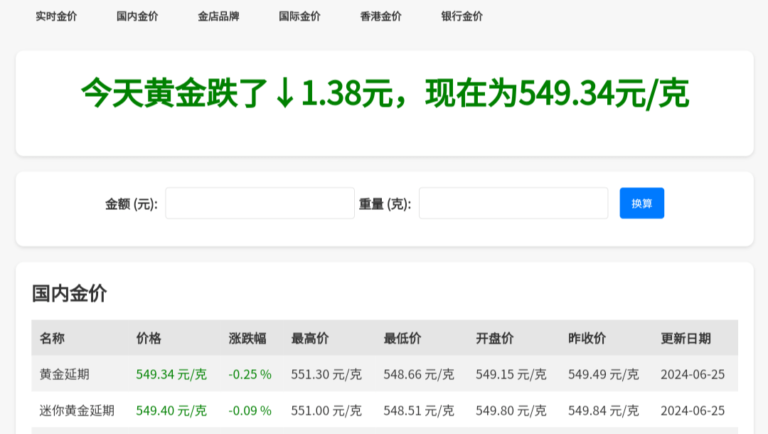Viewport: 768px width, 434px height.
Task: Select the 黄金延期 table row name
Action: pos(64,374)
